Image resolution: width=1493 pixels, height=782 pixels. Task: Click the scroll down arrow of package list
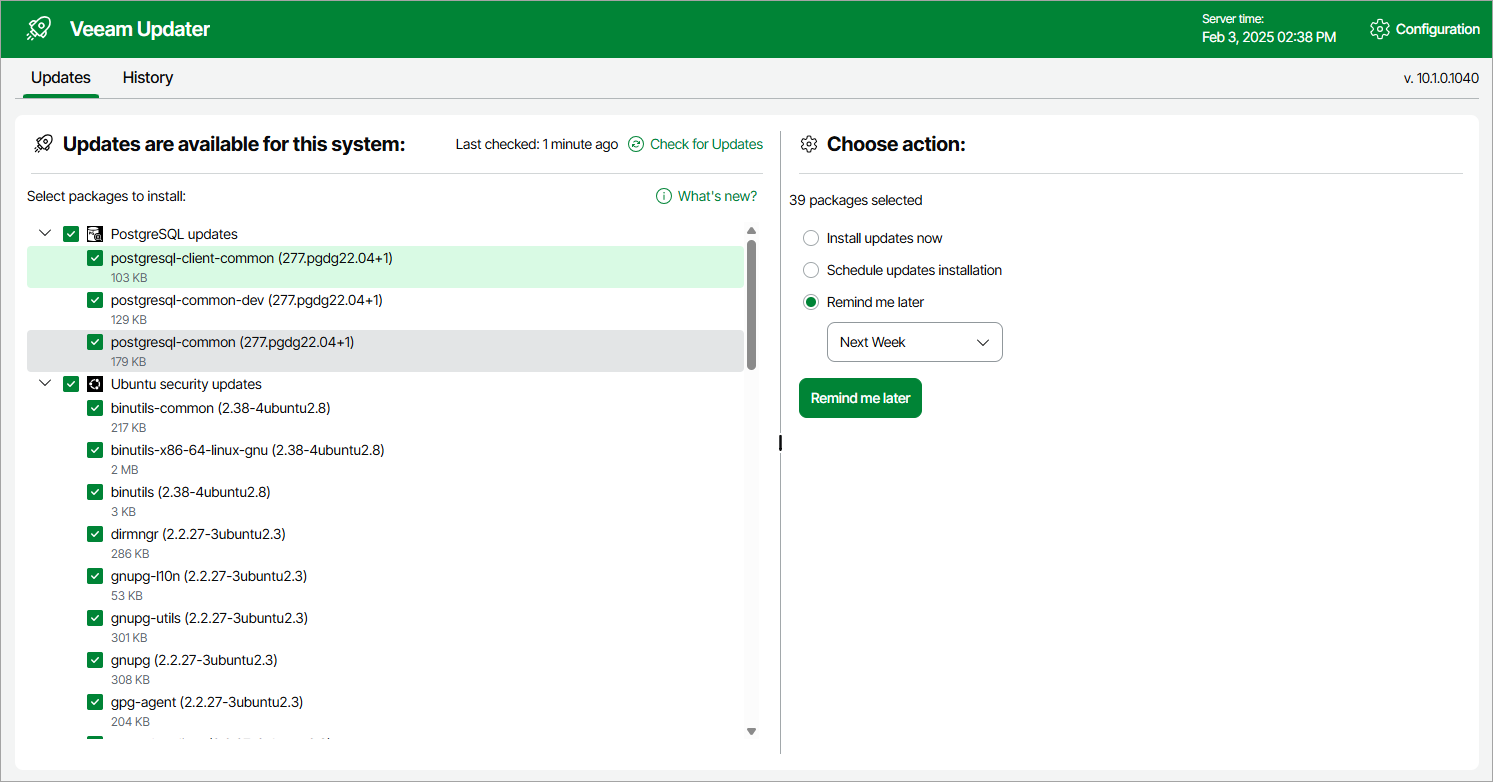751,732
